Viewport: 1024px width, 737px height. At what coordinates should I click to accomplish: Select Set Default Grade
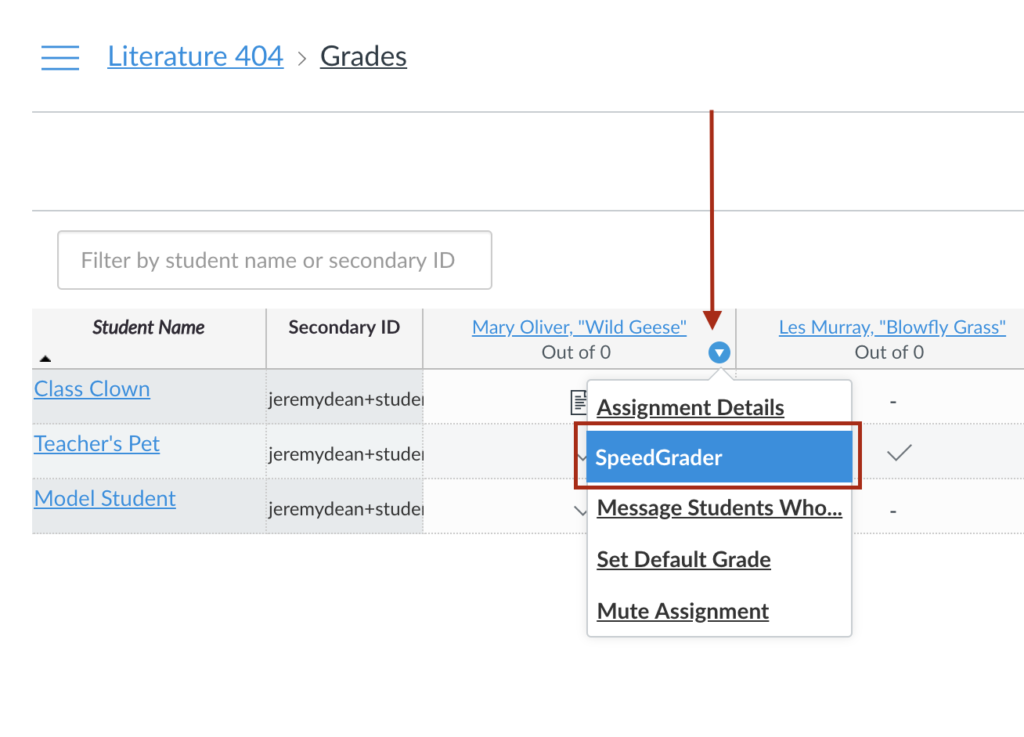pos(683,559)
